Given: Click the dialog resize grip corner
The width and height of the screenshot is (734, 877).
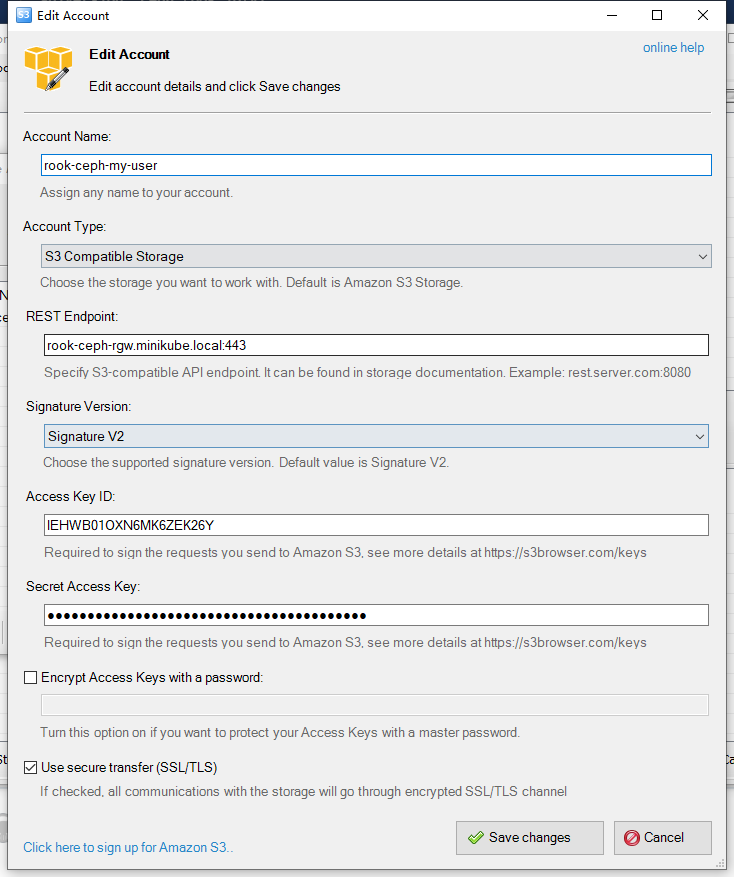Looking at the screenshot, I should point(721,864).
